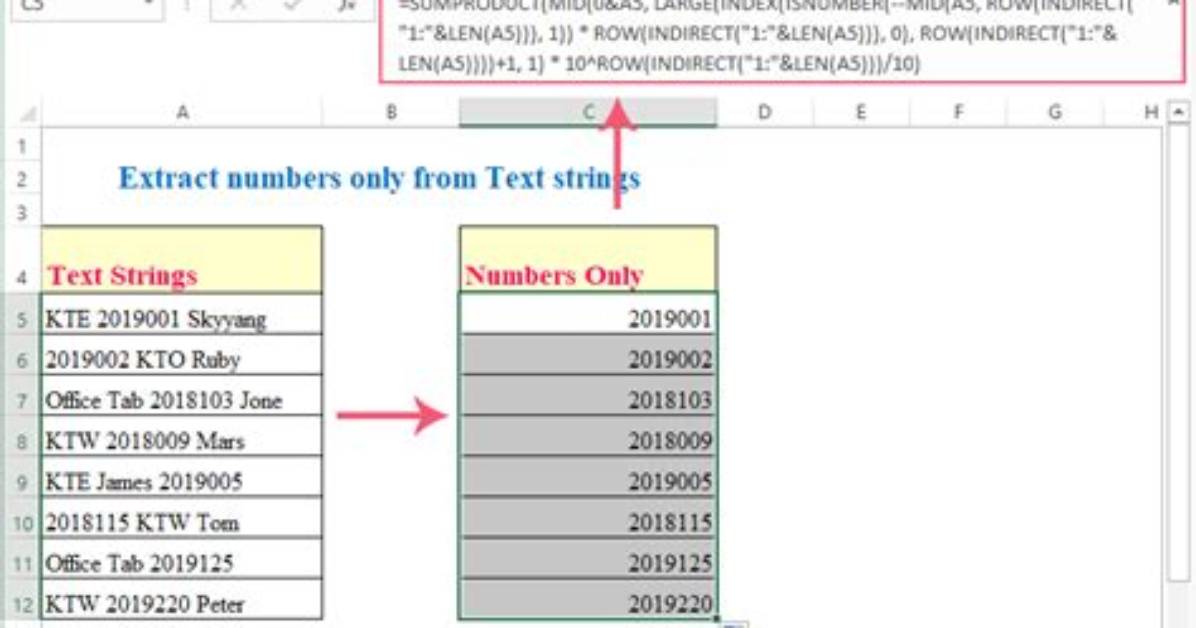The image size is (1196, 628).
Task: Select column G header
Action: [1054, 113]
